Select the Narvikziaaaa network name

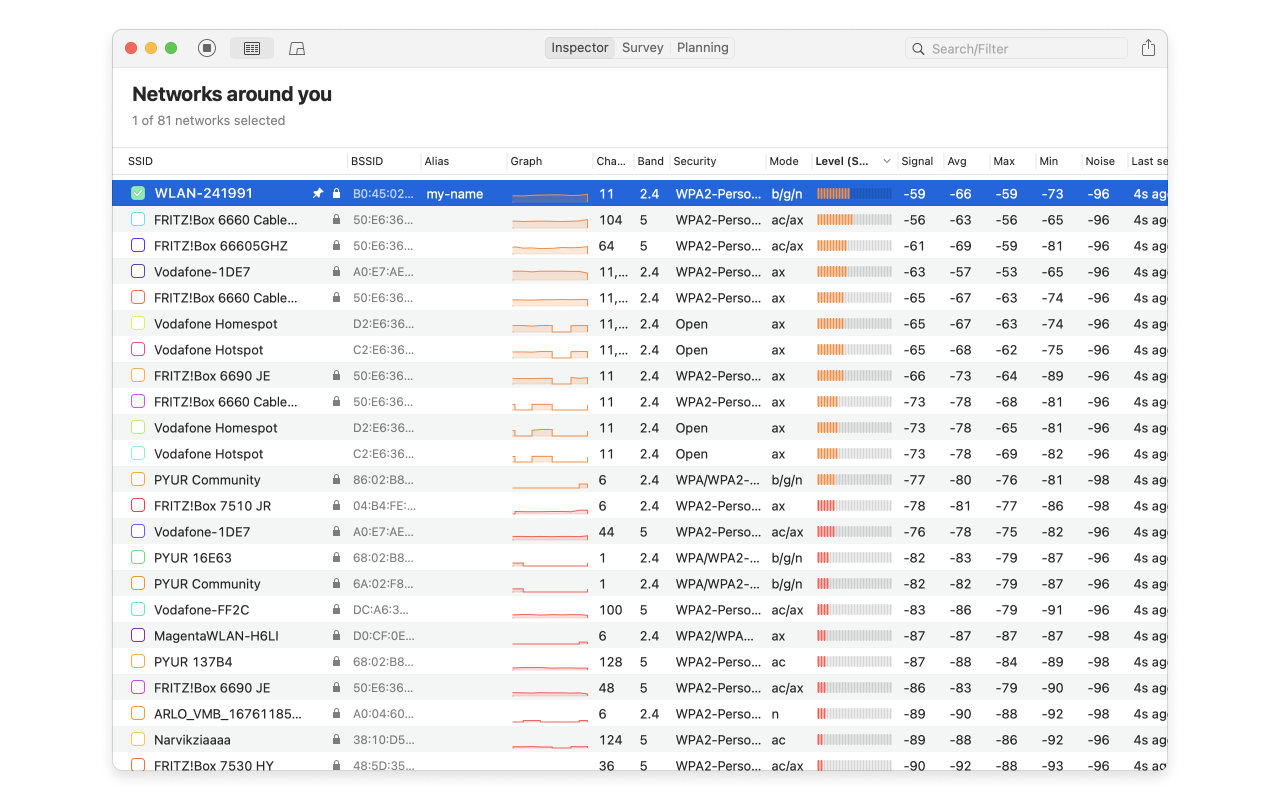192,739
